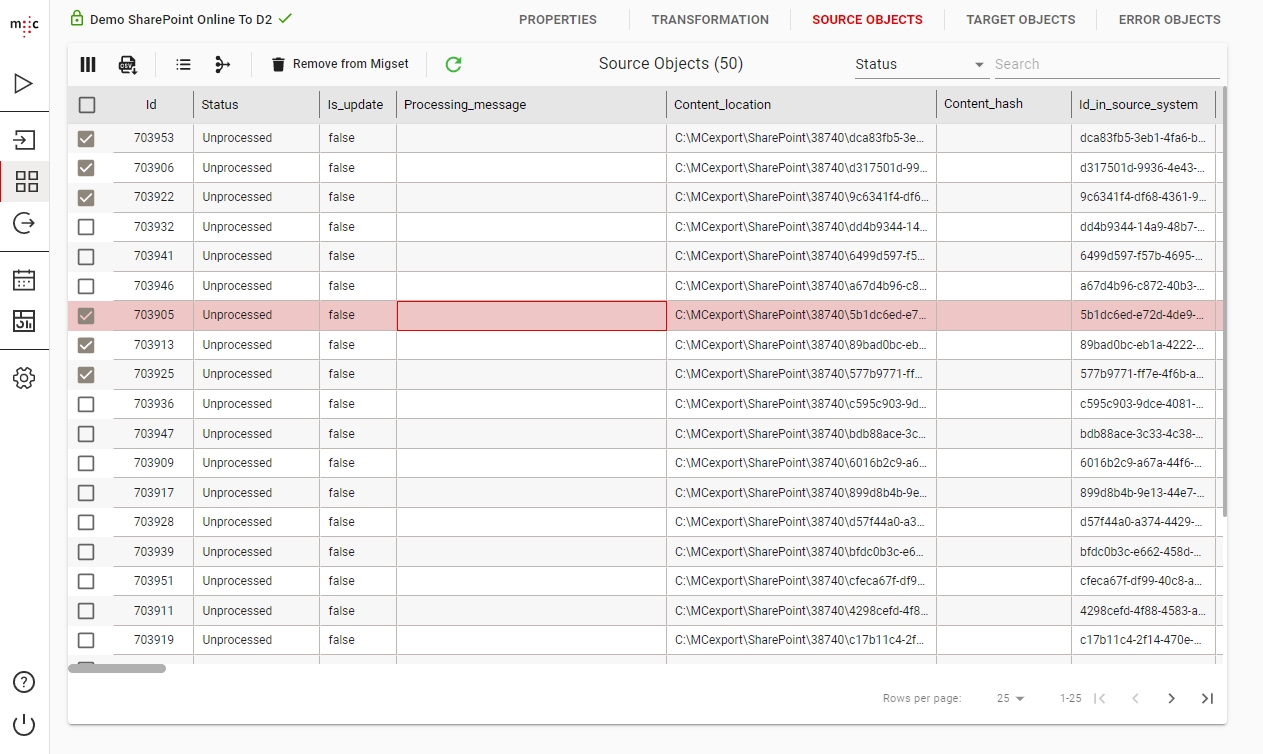This screenshot has width=1263, height=754.
Task: Click into the Search input field
Action: point(1105,64)
